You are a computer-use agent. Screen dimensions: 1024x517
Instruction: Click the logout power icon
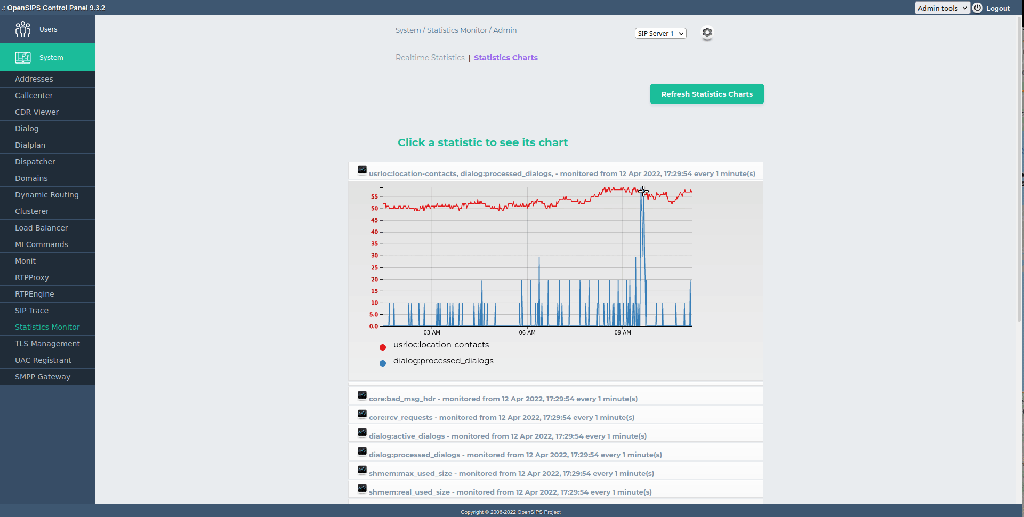(x=977, y=8)
